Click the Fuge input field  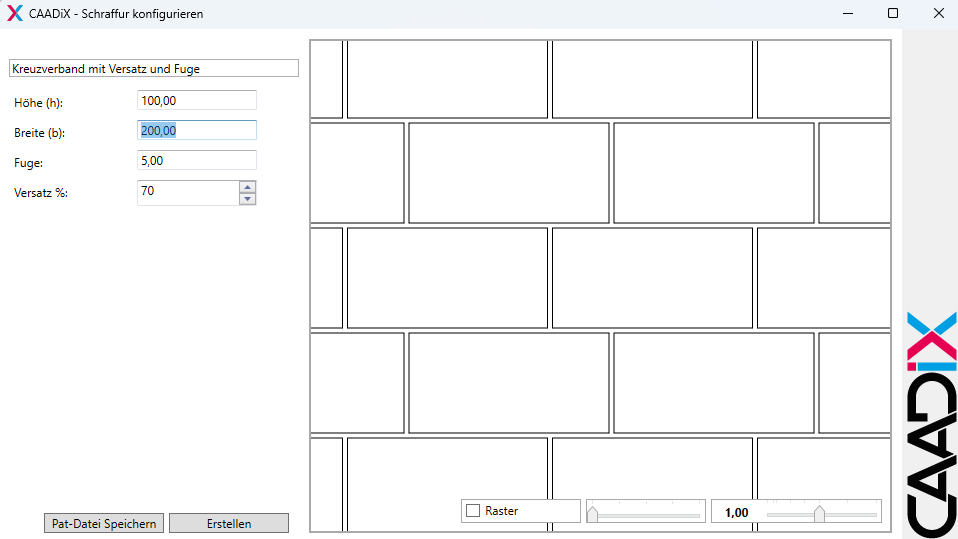coord(197,160)
